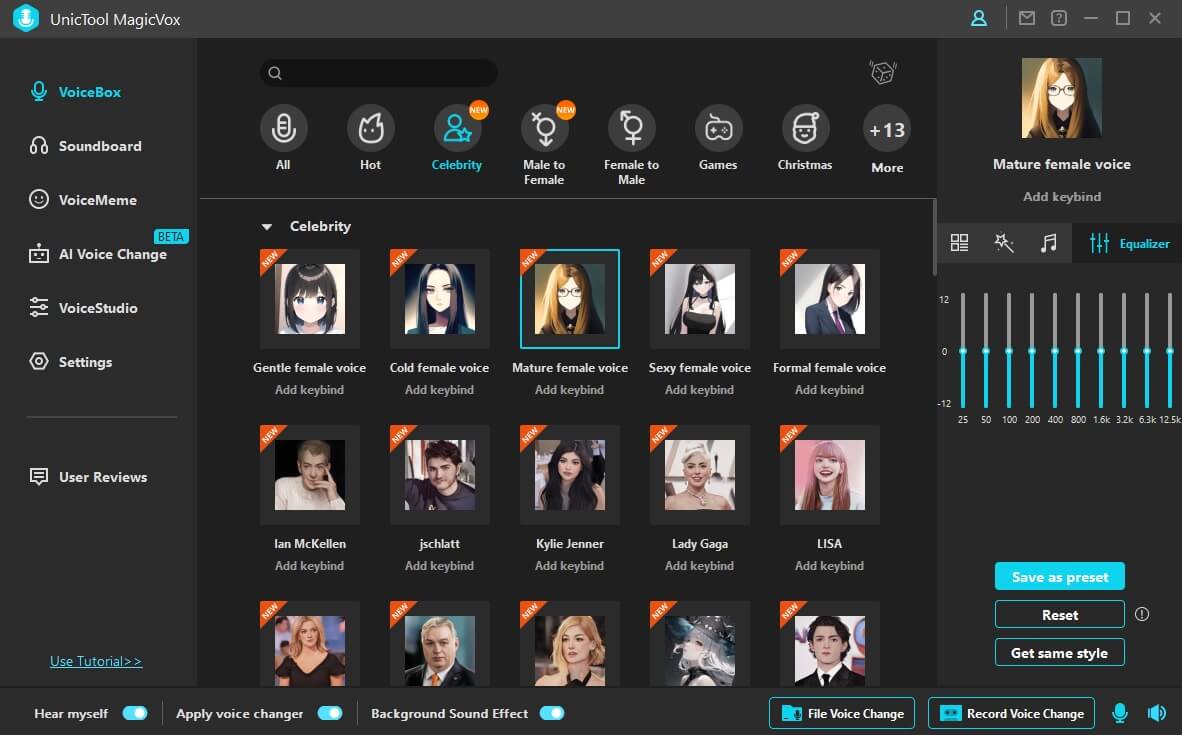
Task: Open the music note tab icon
Action: [x=1049, y=243]
